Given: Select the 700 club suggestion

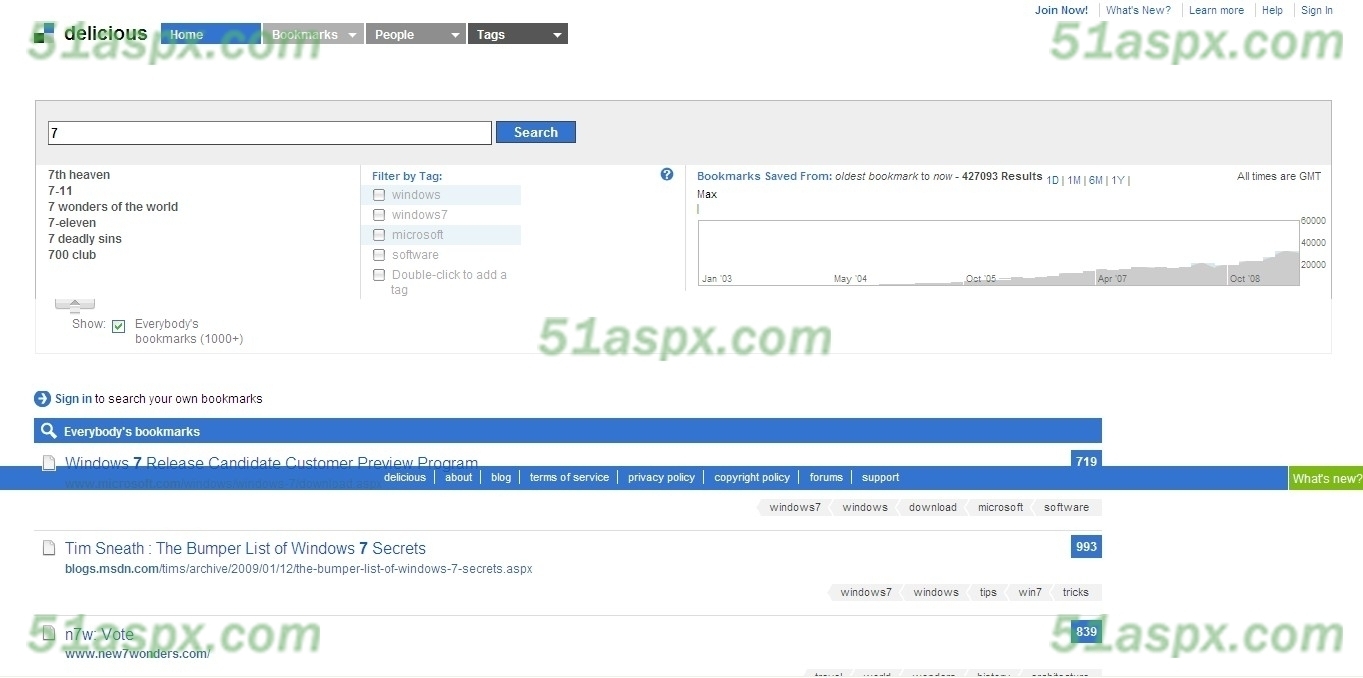Looking at the screenshot, I should 72,255.
